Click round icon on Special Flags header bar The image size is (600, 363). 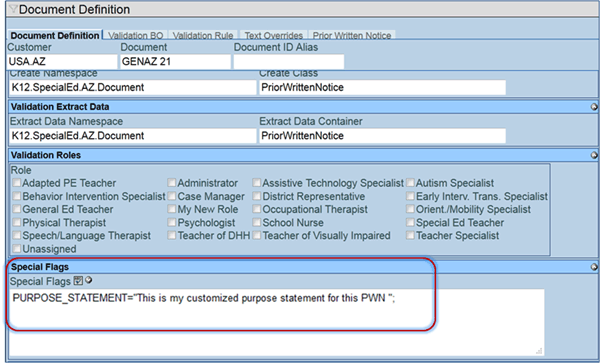(594, 267)
